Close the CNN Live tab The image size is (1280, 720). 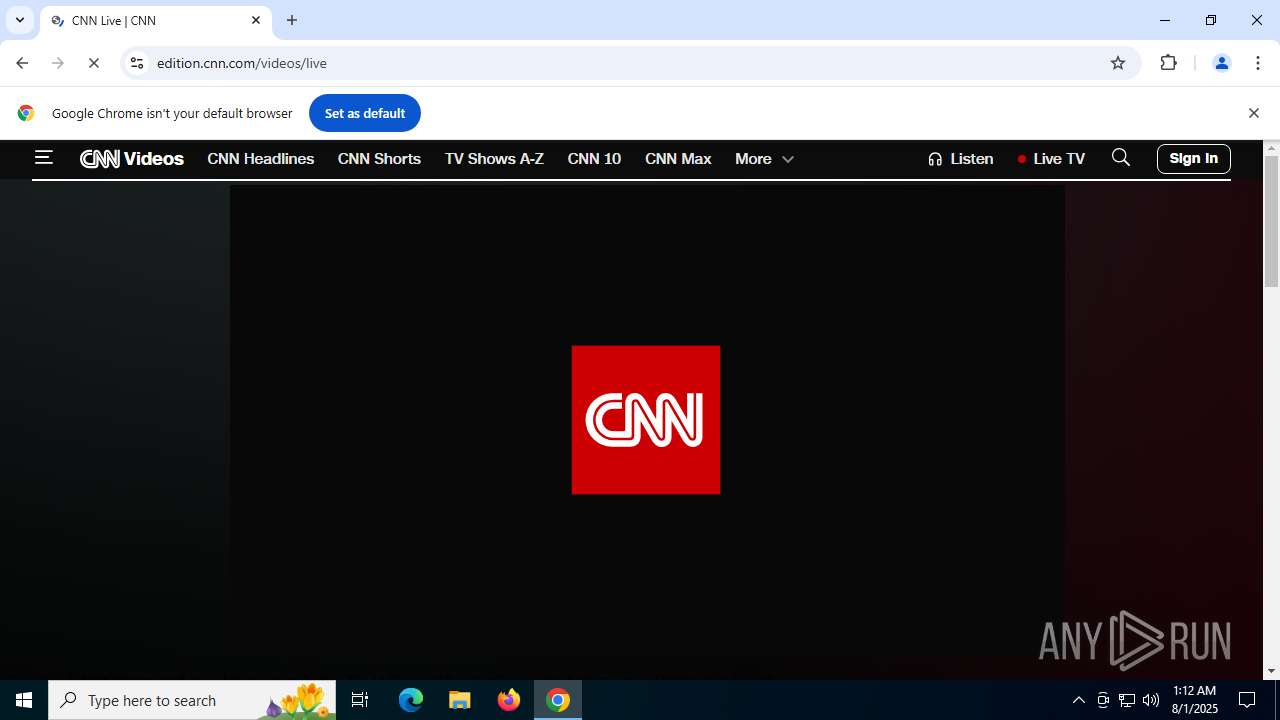(x=256, y=20)
